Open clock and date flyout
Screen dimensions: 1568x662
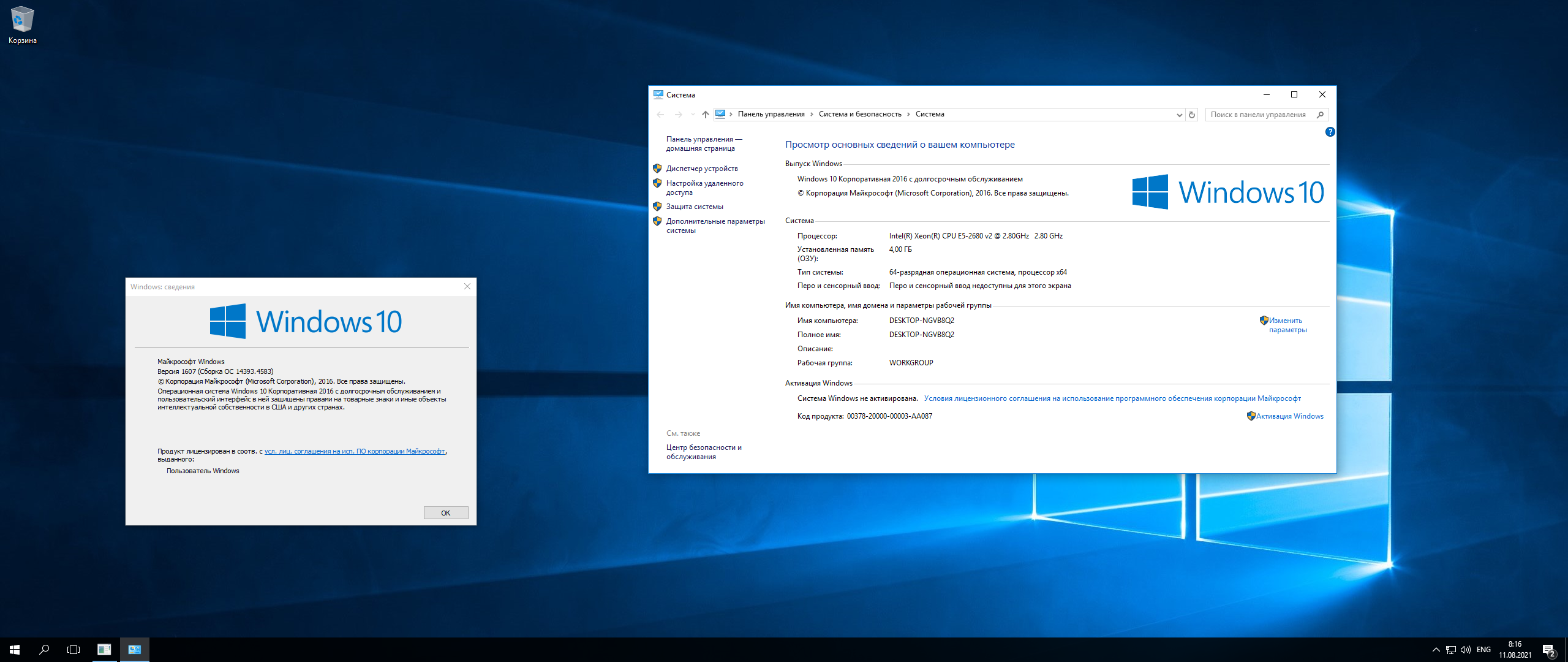coord(1515,650)
